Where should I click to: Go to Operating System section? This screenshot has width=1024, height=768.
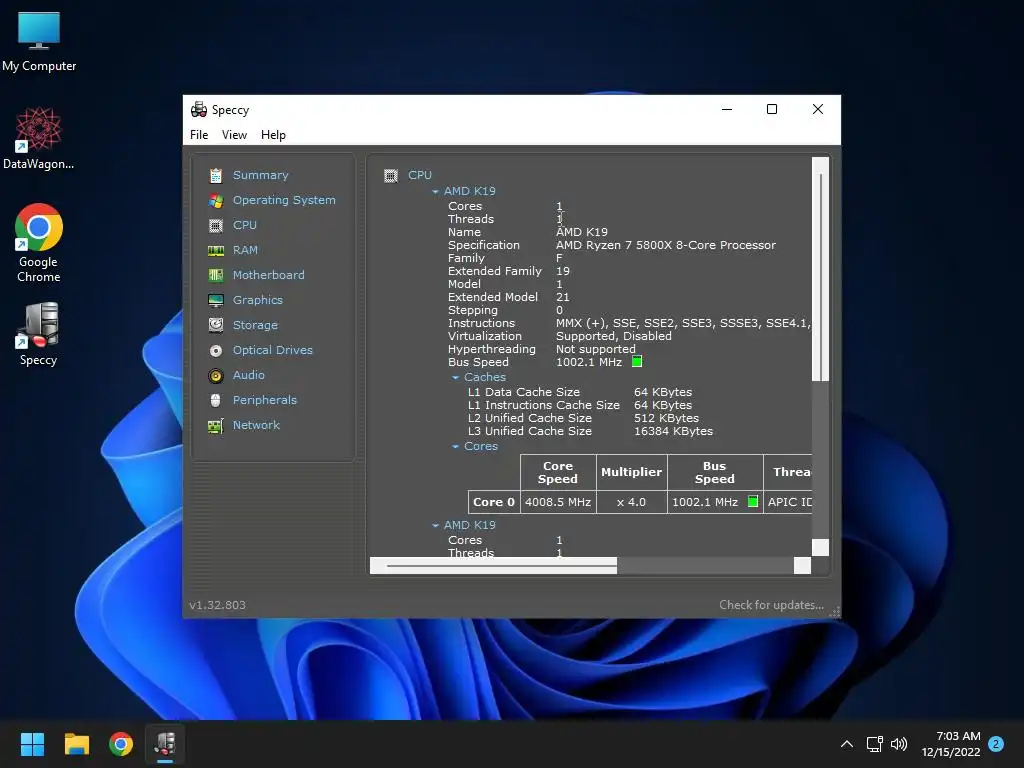click(284, 200)
